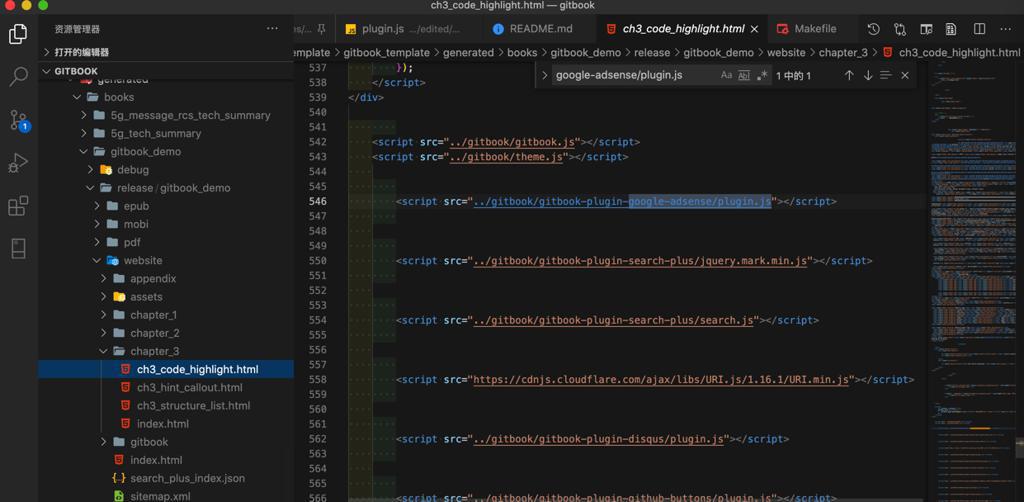Open the Search view in activity bar
The image size is (1024, 502).
(18, 76)
